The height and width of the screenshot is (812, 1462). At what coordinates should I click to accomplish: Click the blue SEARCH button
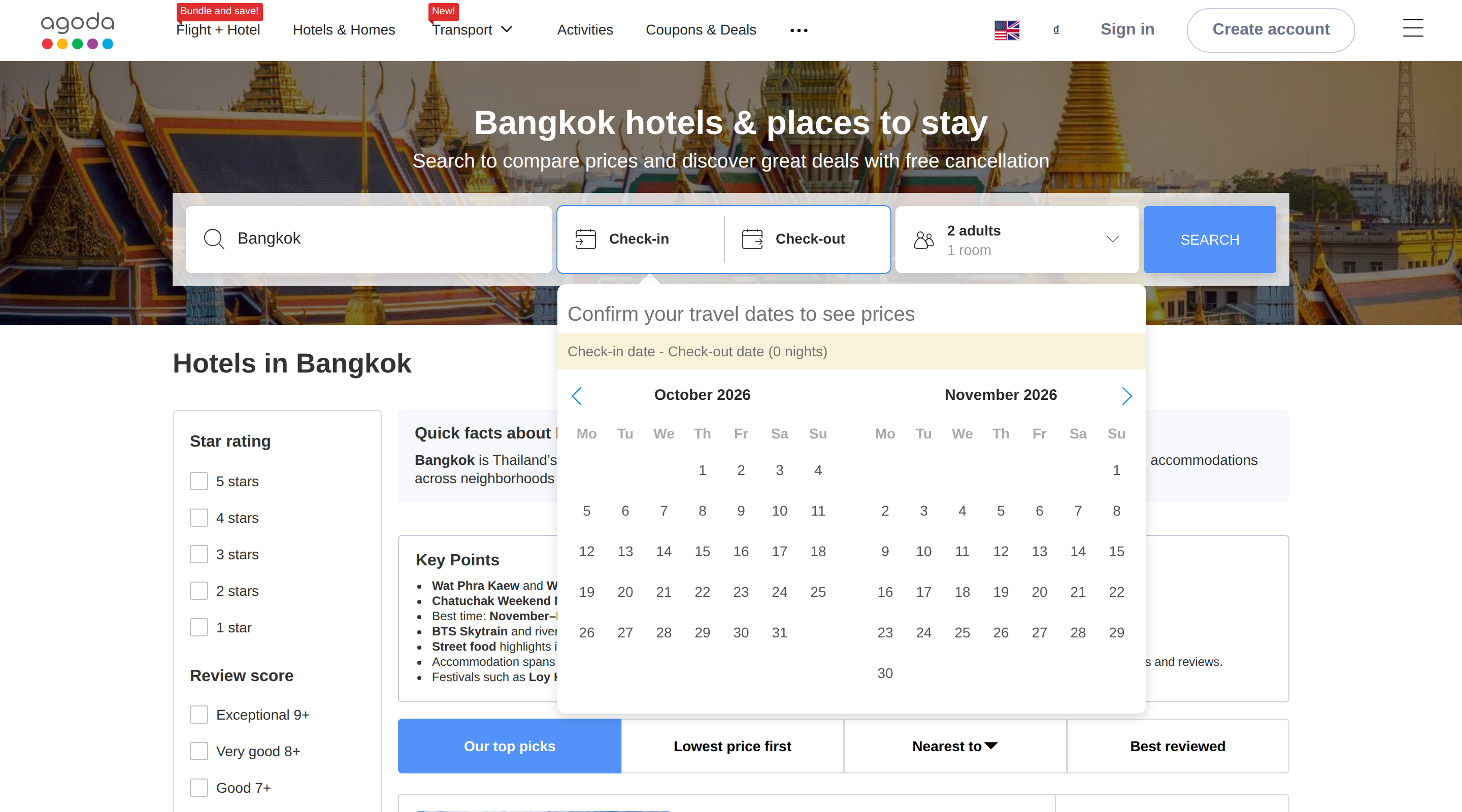point(1210,240)
